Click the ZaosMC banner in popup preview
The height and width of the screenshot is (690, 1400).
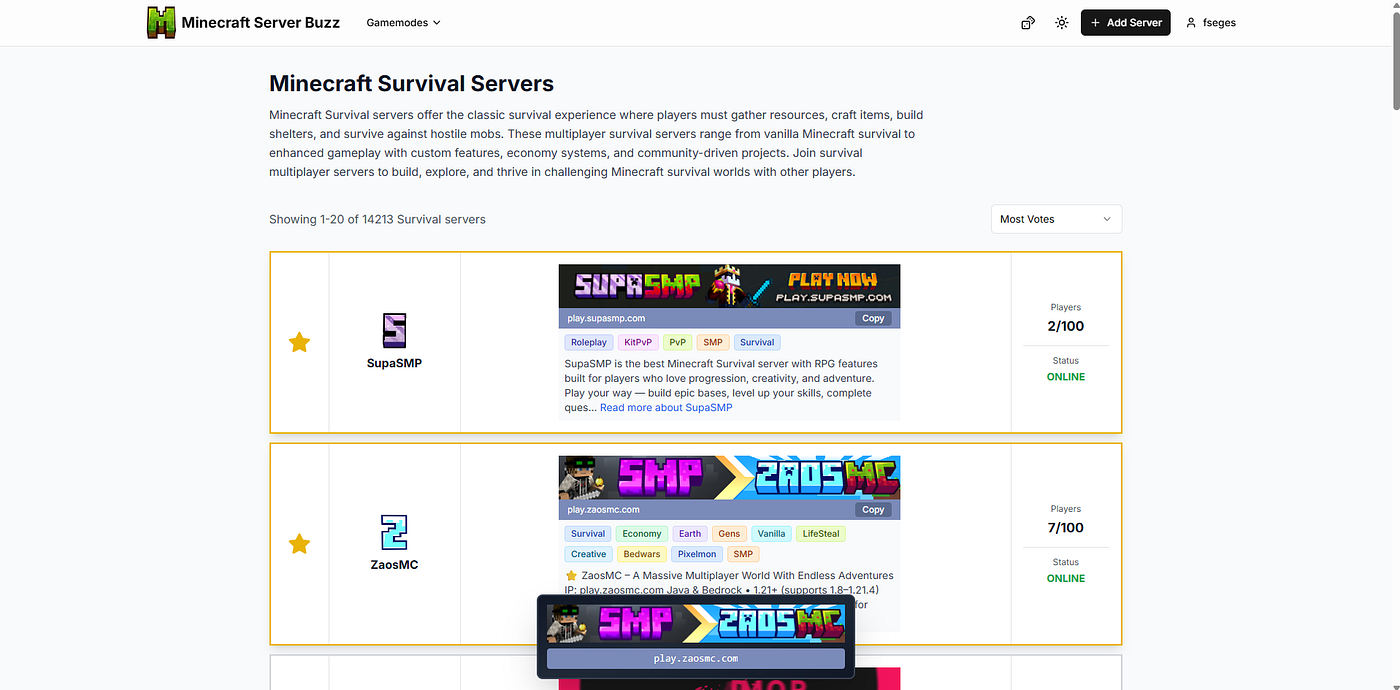(696, 623)
